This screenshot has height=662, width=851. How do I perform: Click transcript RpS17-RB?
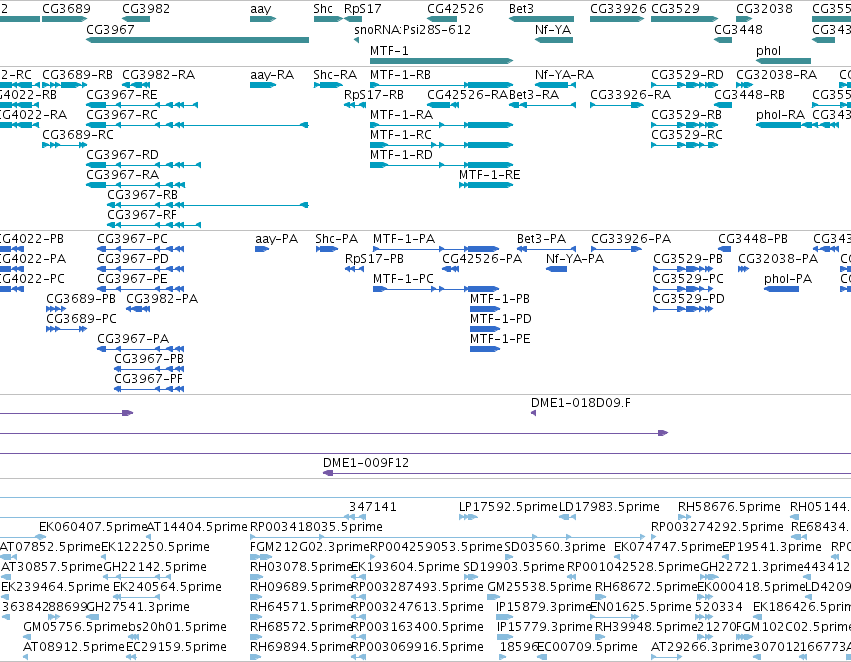coord(355,105)
